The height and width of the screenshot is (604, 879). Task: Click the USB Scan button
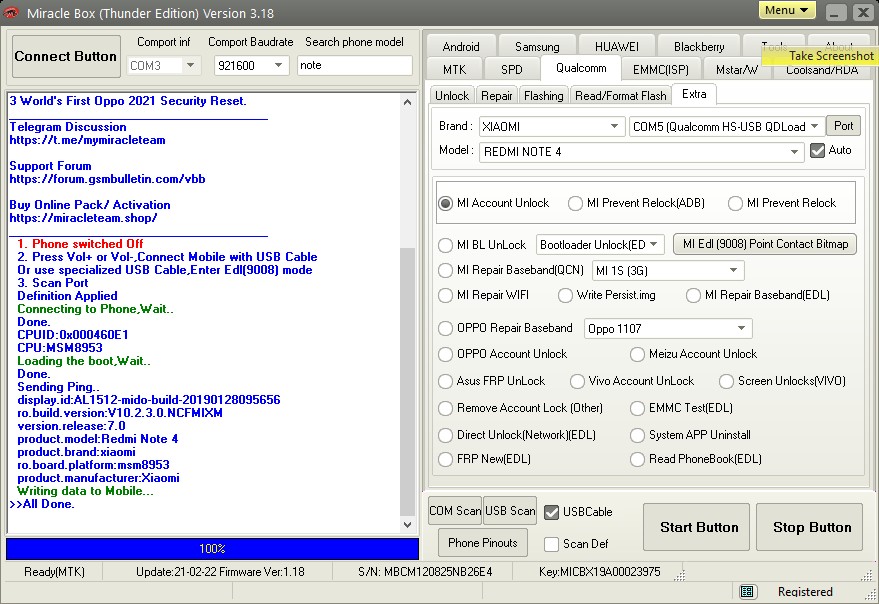(510, 511)
